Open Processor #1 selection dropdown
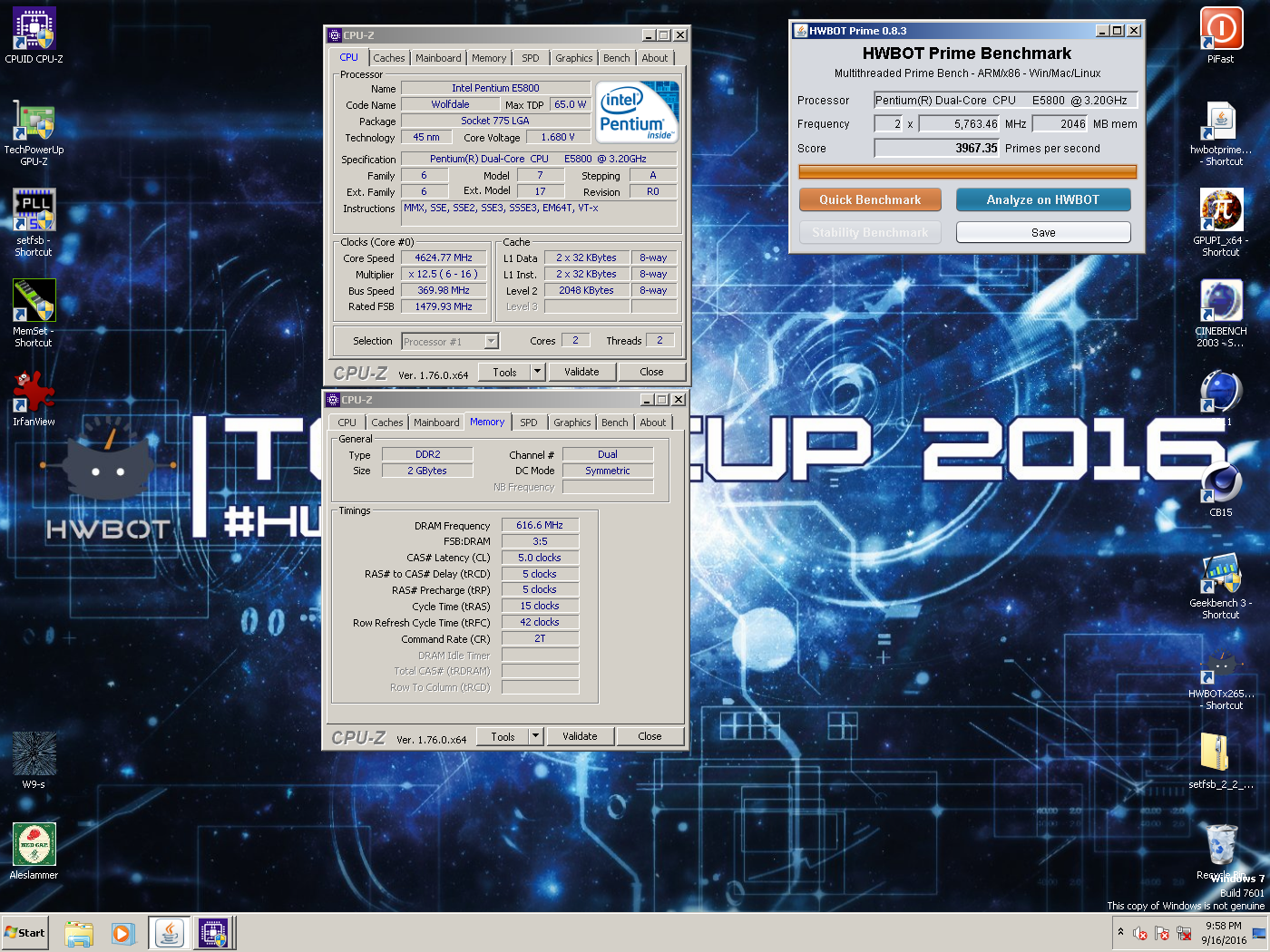Viewport: 1270px width, 952px height. tap(451, 341)
